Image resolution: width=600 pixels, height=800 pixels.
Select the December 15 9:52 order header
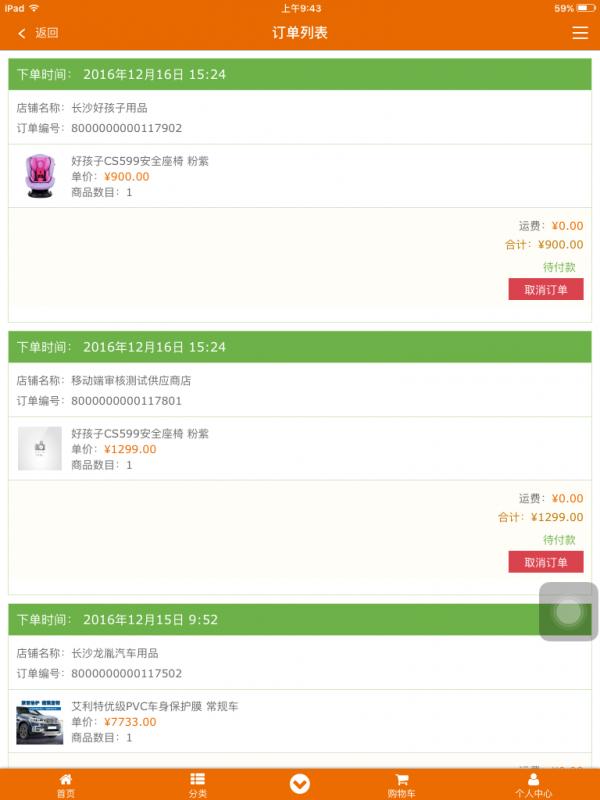[x=300, y=620]
